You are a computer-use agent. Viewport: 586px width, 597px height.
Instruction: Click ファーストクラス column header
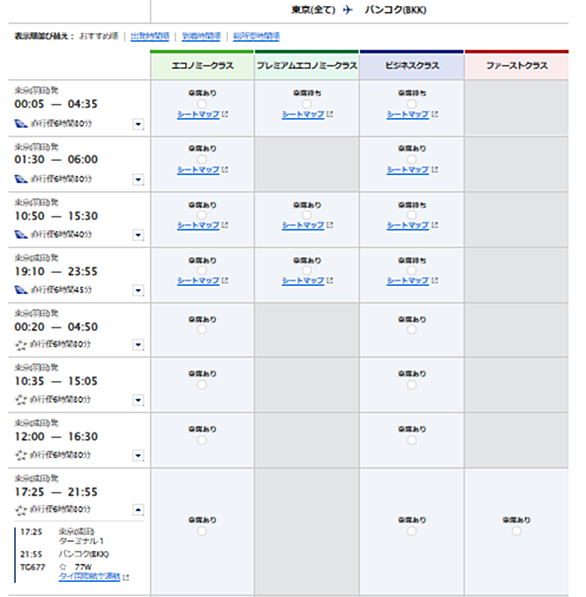click(517, 65)
